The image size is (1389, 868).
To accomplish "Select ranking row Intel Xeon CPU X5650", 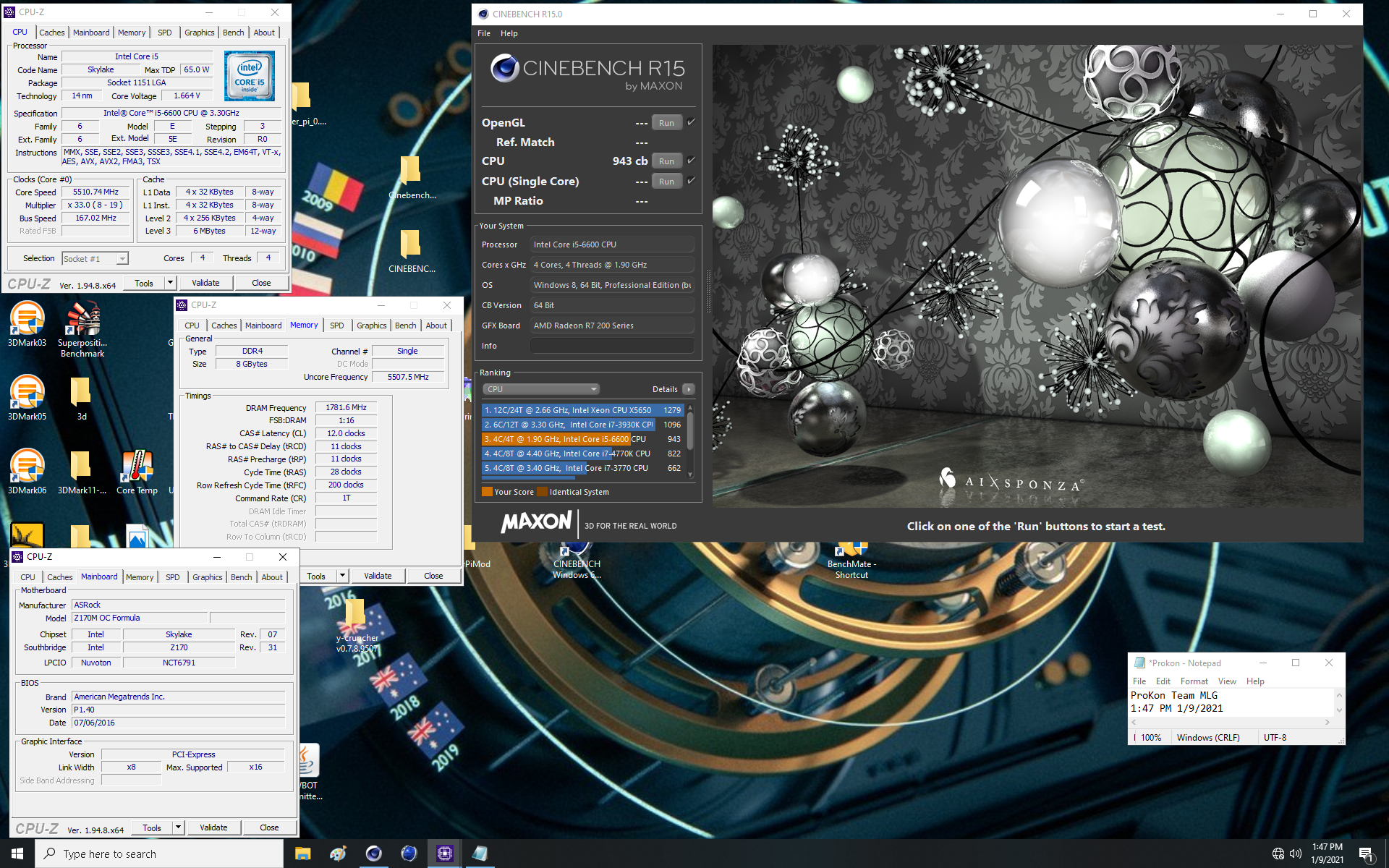I will click(582, 410).
